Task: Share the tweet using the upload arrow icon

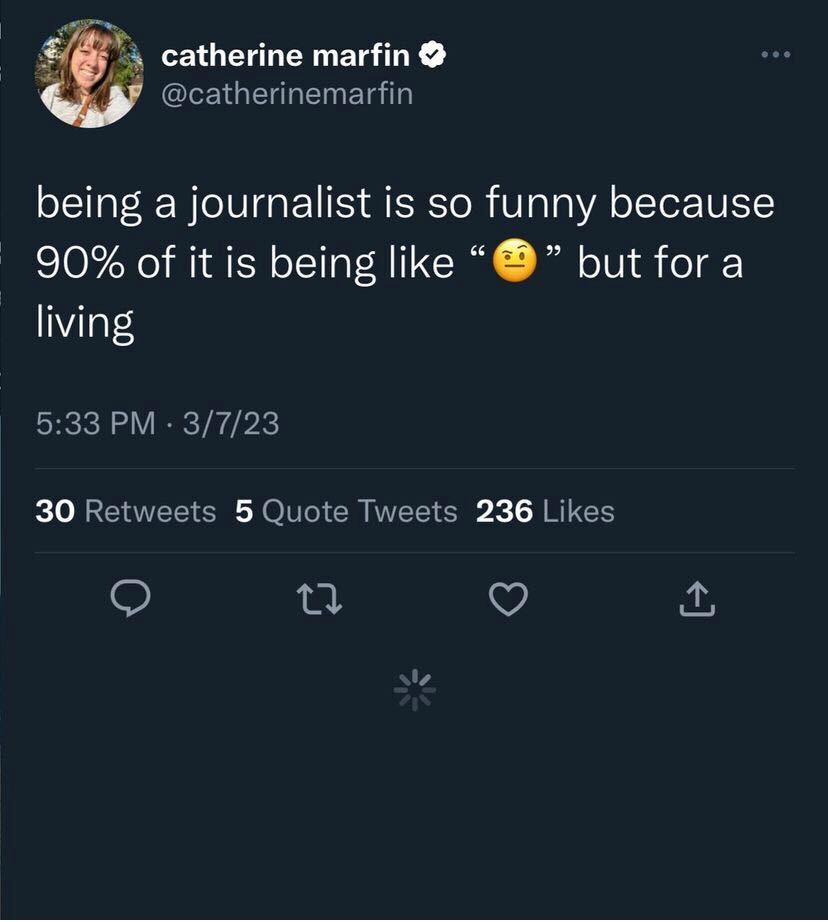Action: click(x=697, y=600)
